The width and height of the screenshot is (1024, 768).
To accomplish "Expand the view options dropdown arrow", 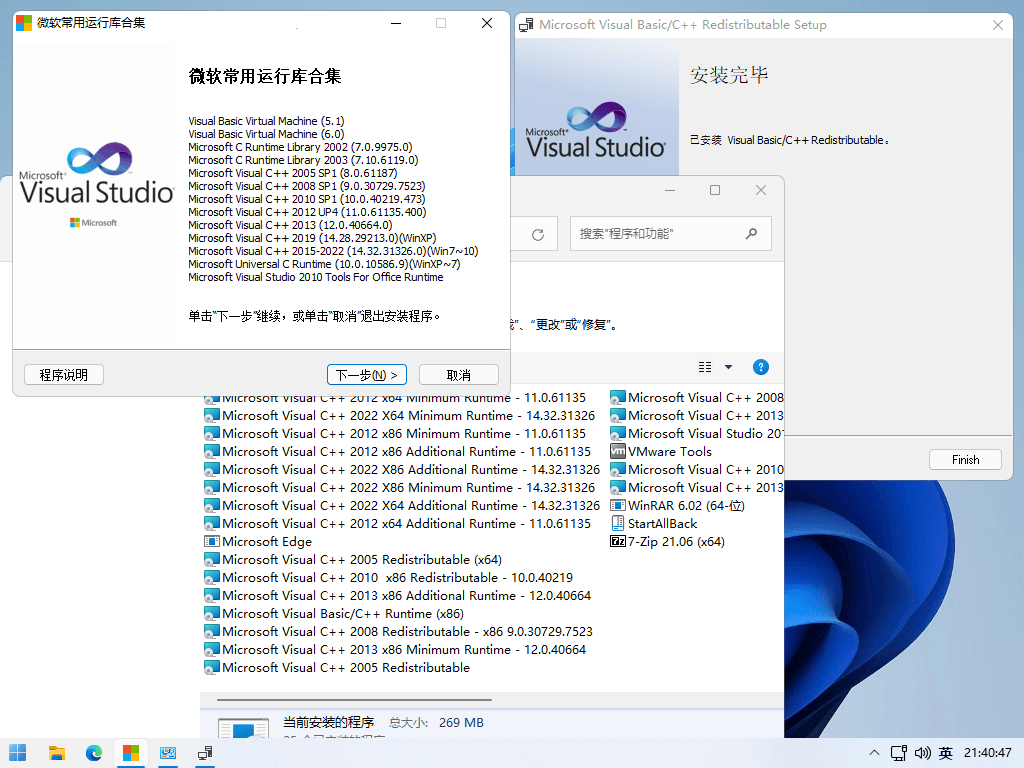I will click(x=728, y=367).
